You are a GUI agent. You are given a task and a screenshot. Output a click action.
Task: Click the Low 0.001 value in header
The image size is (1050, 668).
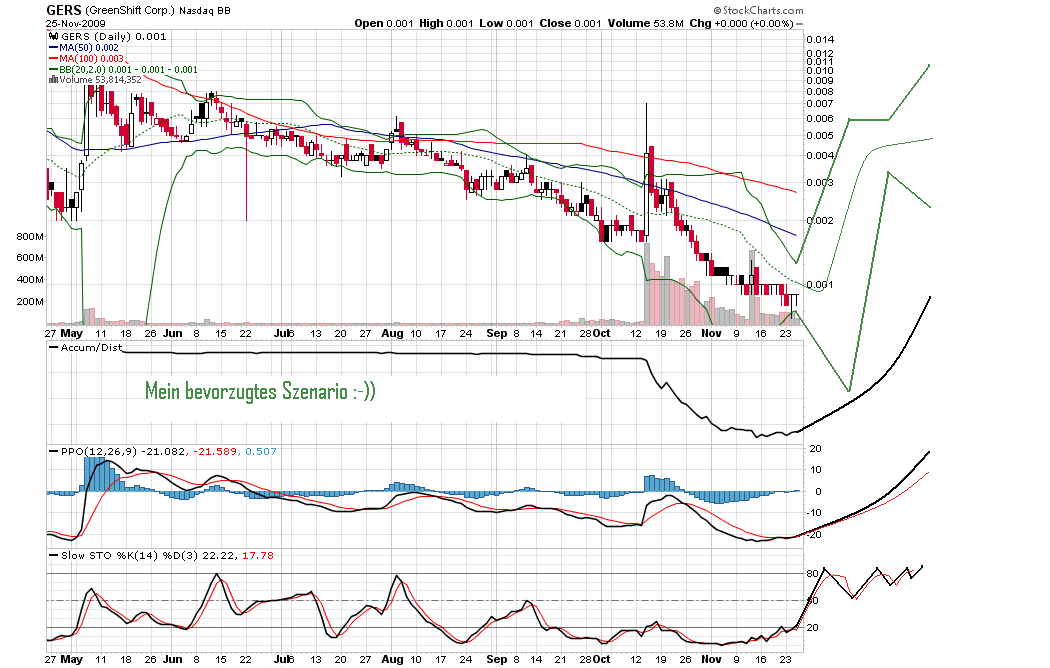click(506, 23)
